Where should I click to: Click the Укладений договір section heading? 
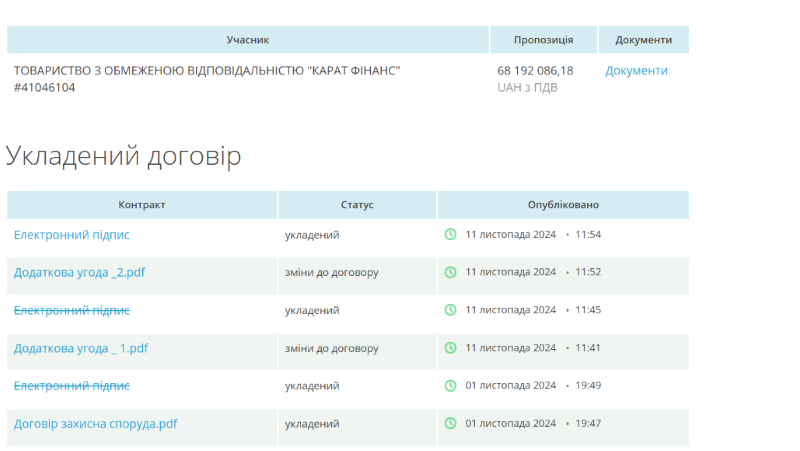coord(124,156)
